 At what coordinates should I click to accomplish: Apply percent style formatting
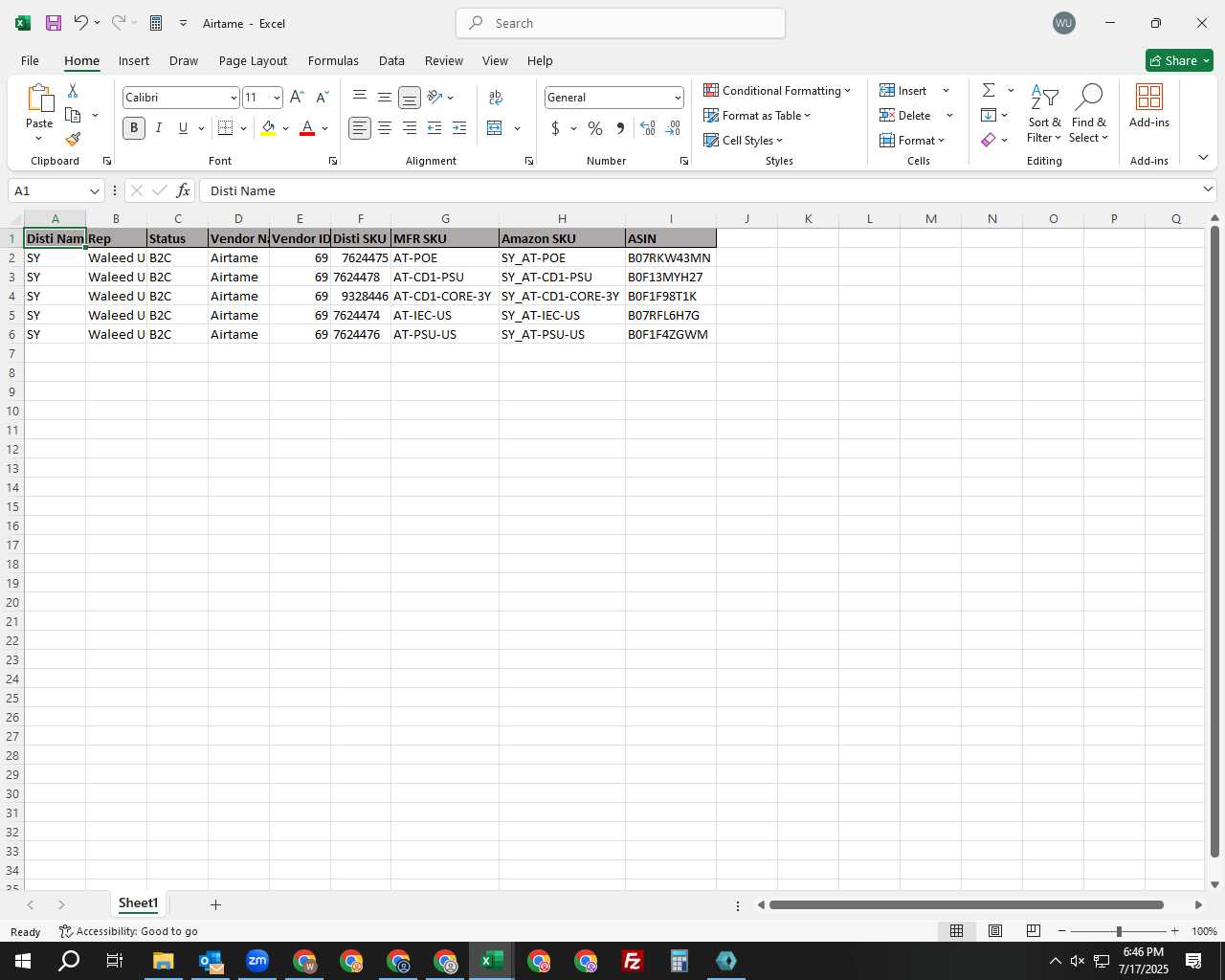[595, 128]
